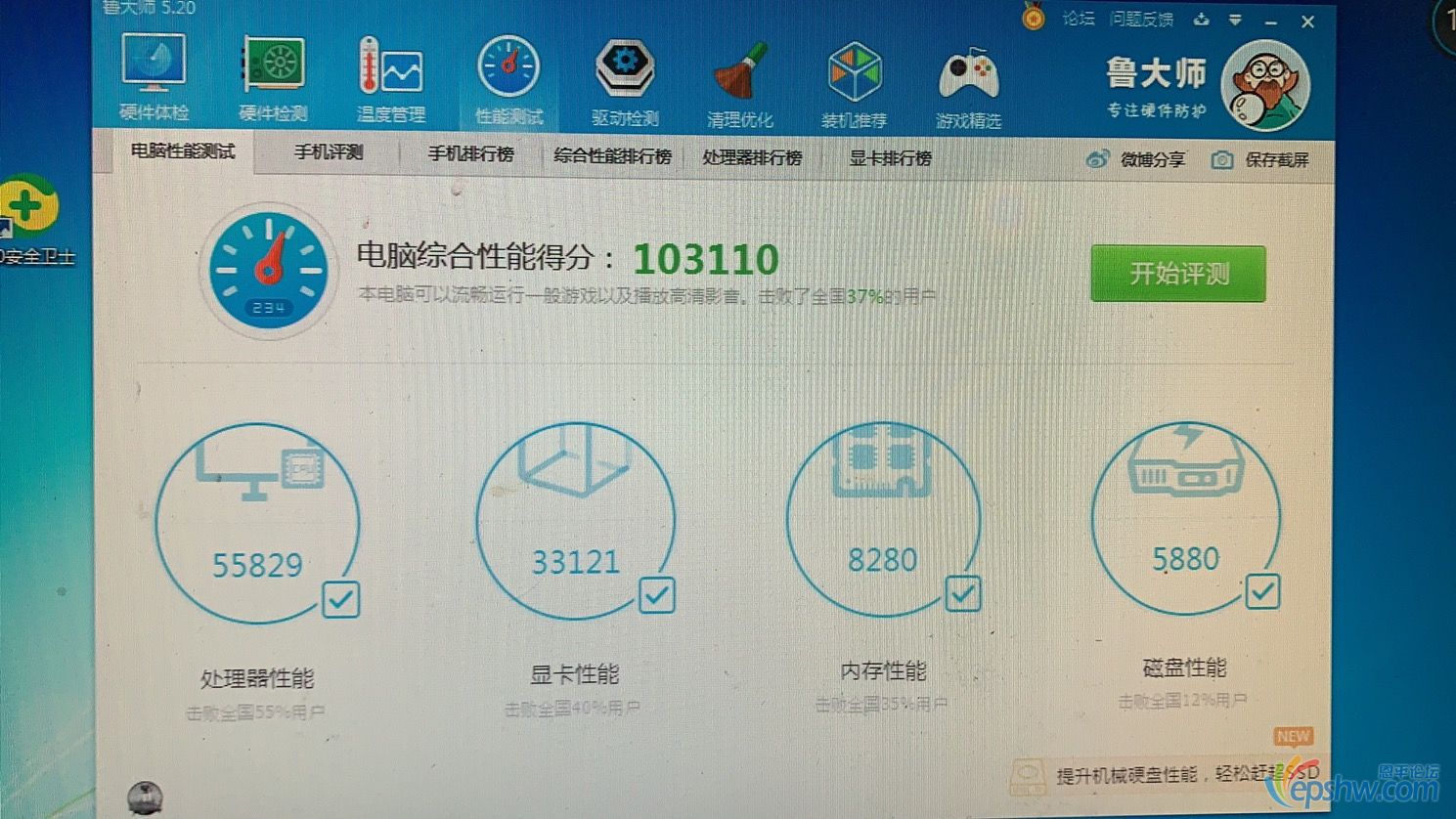Toggle the 磁盘性能 checkbox
Image resolution: width=1456 pixels, height=819 pixels.
click(x=1262, y=590)
